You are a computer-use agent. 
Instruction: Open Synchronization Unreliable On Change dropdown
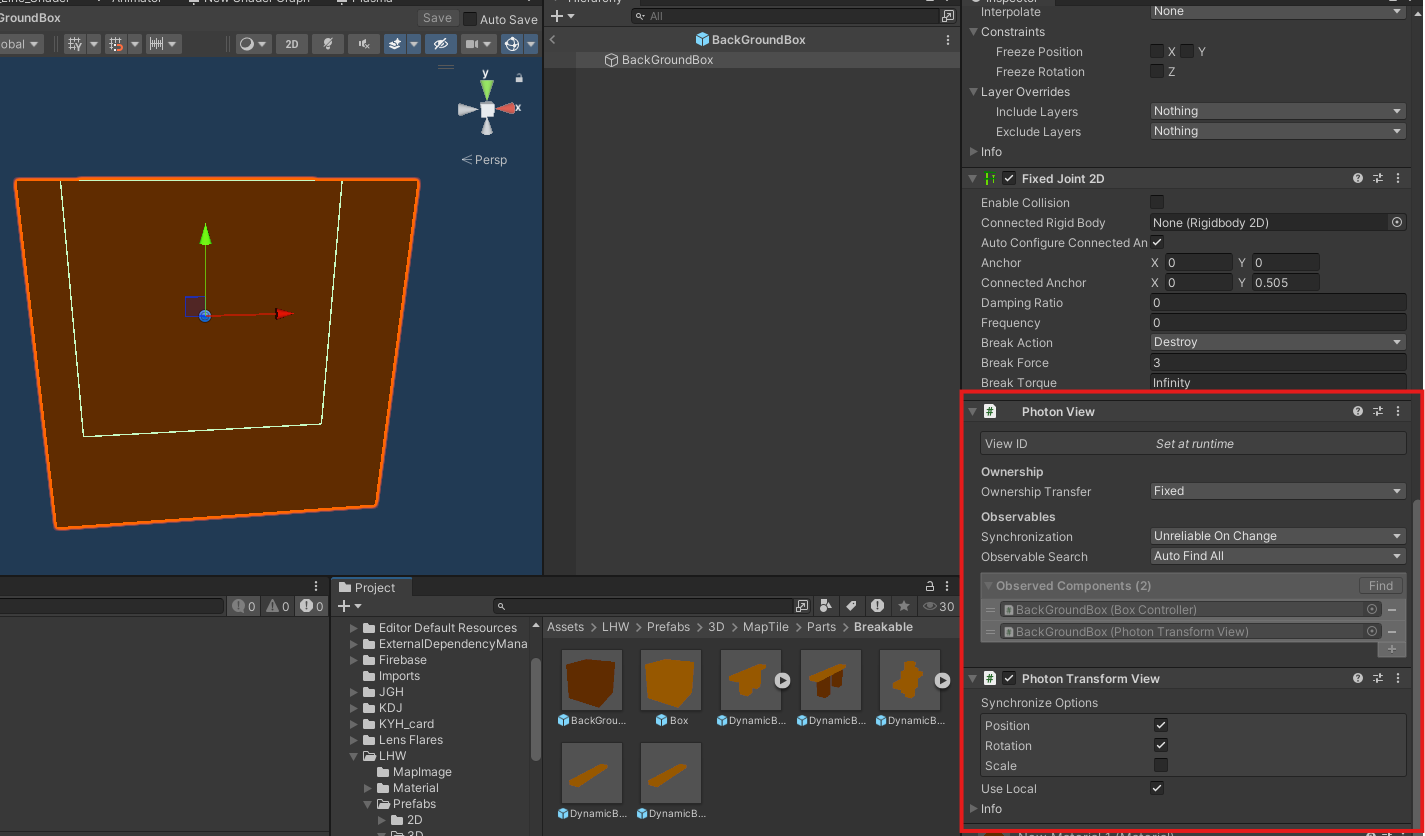1278,536
